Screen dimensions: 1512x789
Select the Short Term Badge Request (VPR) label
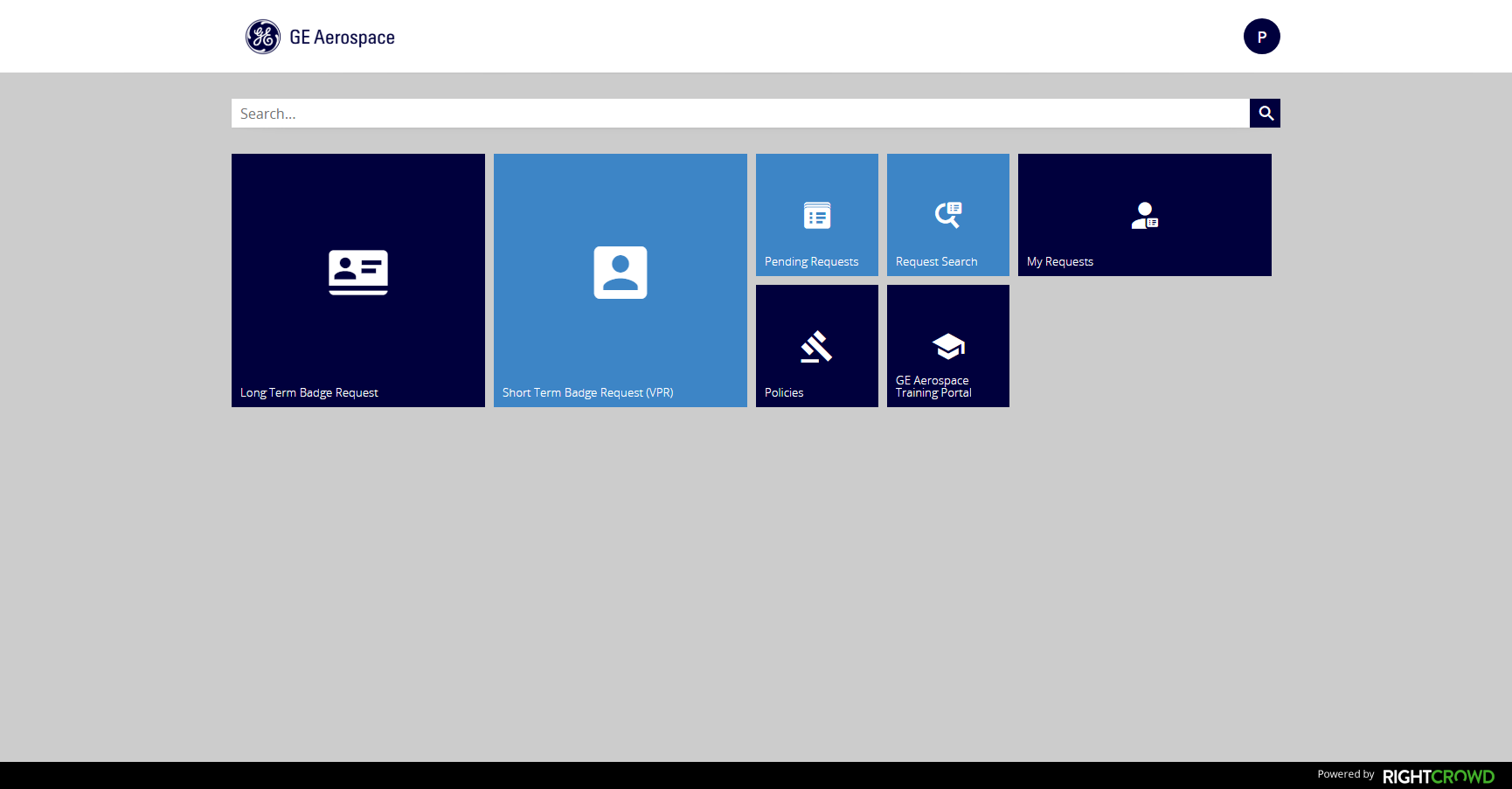pos(587,393)
